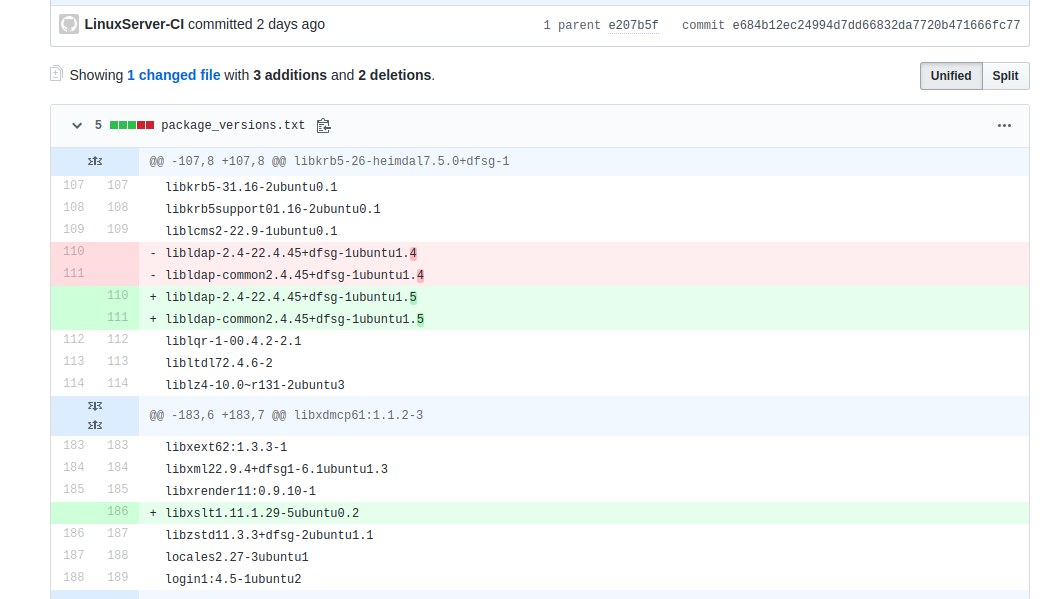This screenshot has width=1040, height=599.
Task: Open the file options ellipsis menu
Action: 1004,126
